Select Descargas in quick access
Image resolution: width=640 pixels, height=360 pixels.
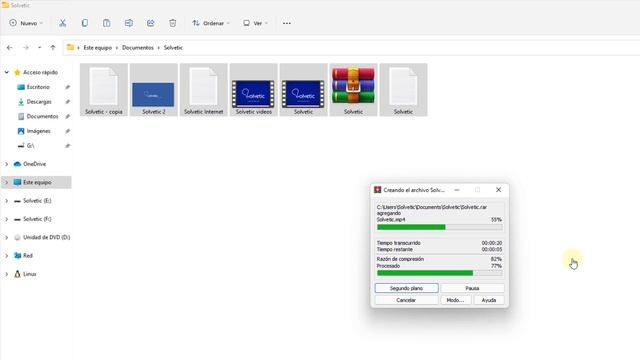tap(39, 102)
